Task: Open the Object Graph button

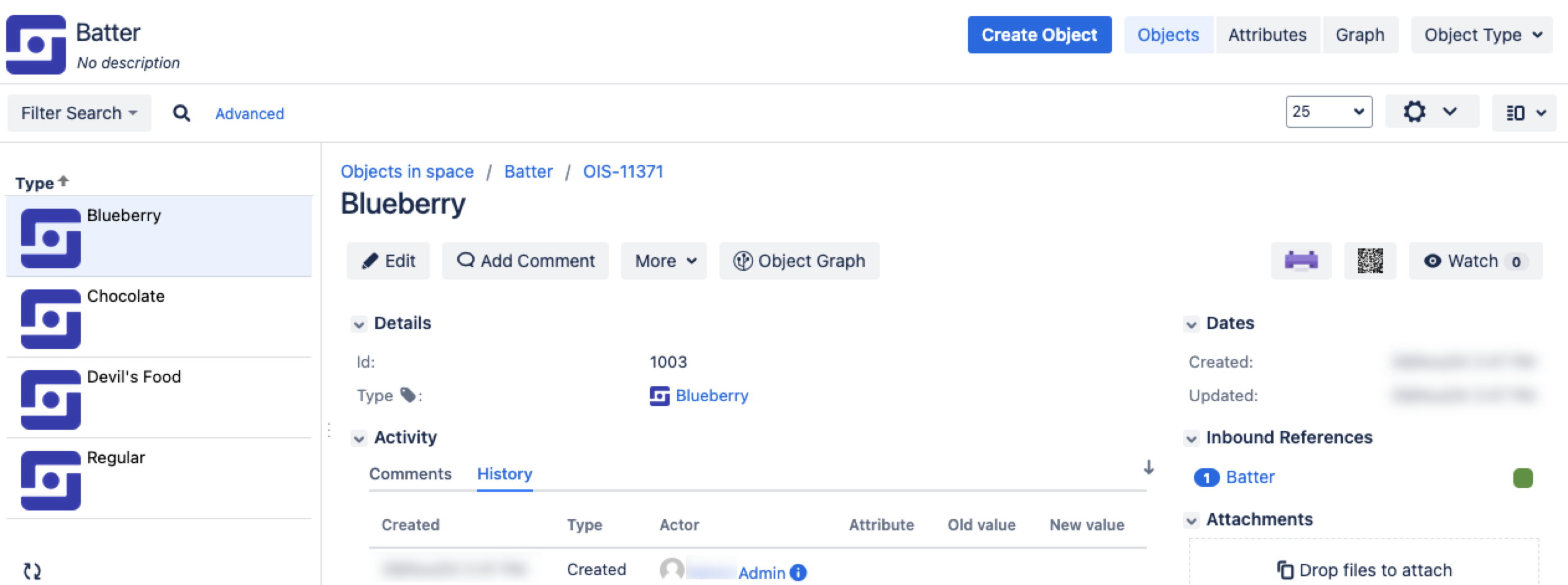Action: click(799, 261)
